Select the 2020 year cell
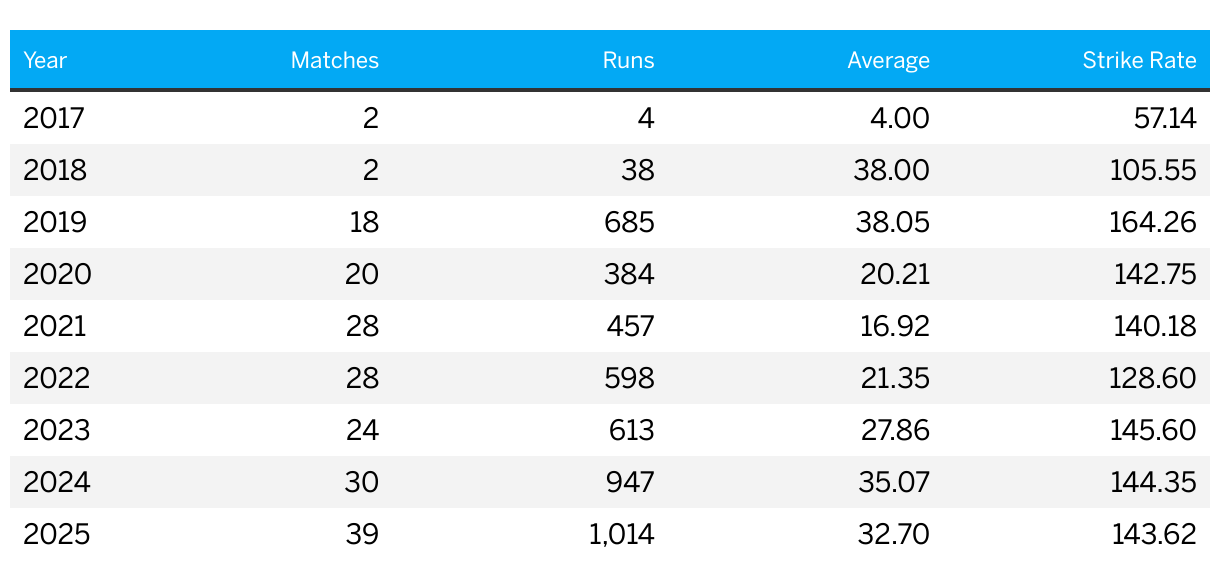Screen dimensions: 1220x570 pyautogui.click(x=57, y=274)
